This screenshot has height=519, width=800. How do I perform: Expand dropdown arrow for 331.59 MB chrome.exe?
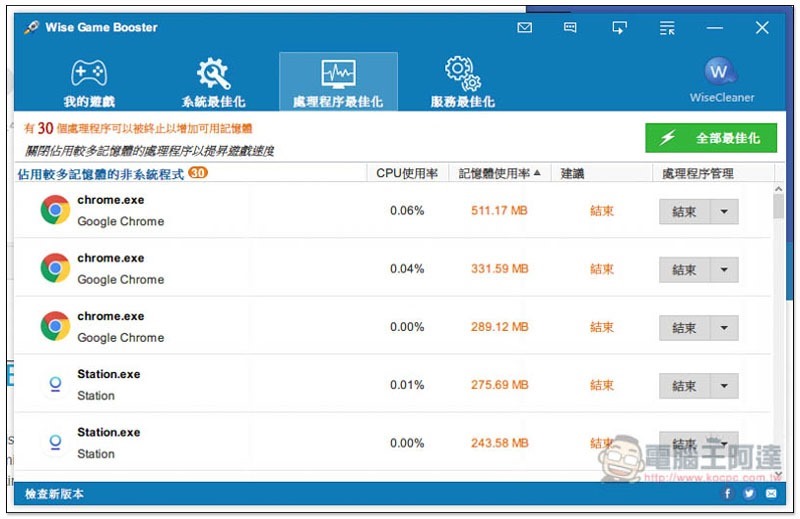(x=725, y=270)
